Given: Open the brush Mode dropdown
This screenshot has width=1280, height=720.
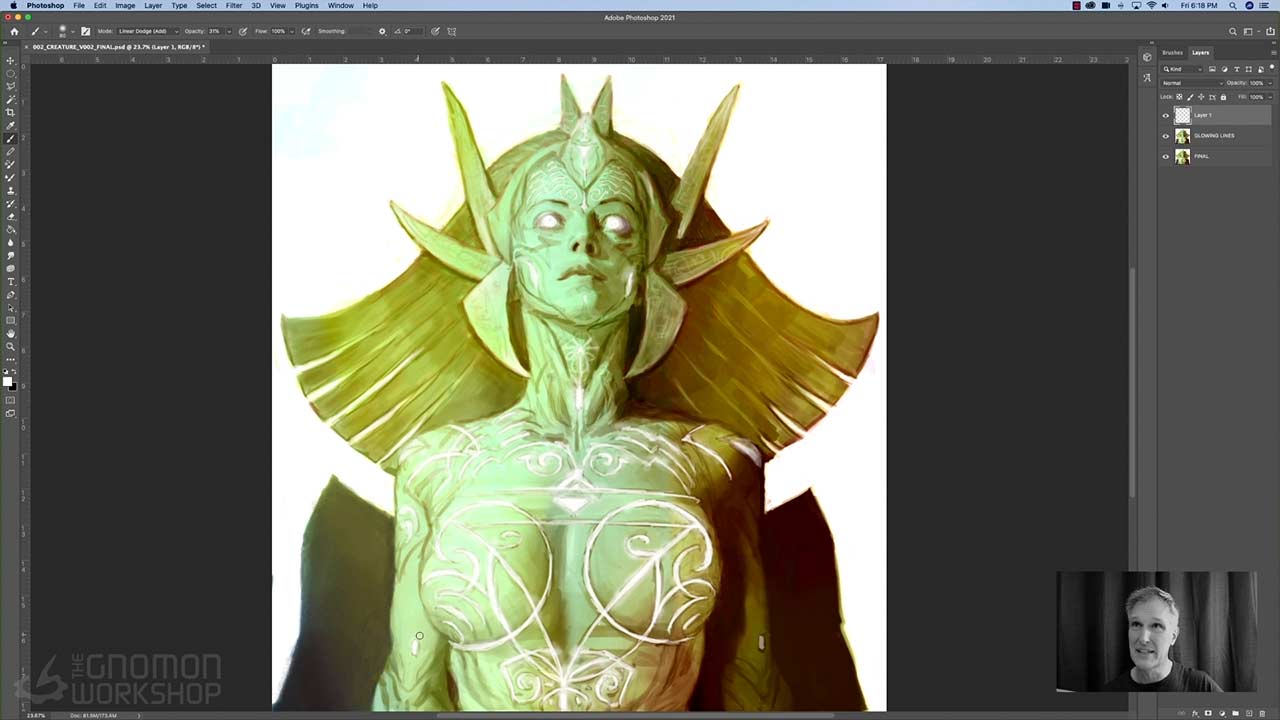Looking at the screenshot, I should (x=147, y=31).
